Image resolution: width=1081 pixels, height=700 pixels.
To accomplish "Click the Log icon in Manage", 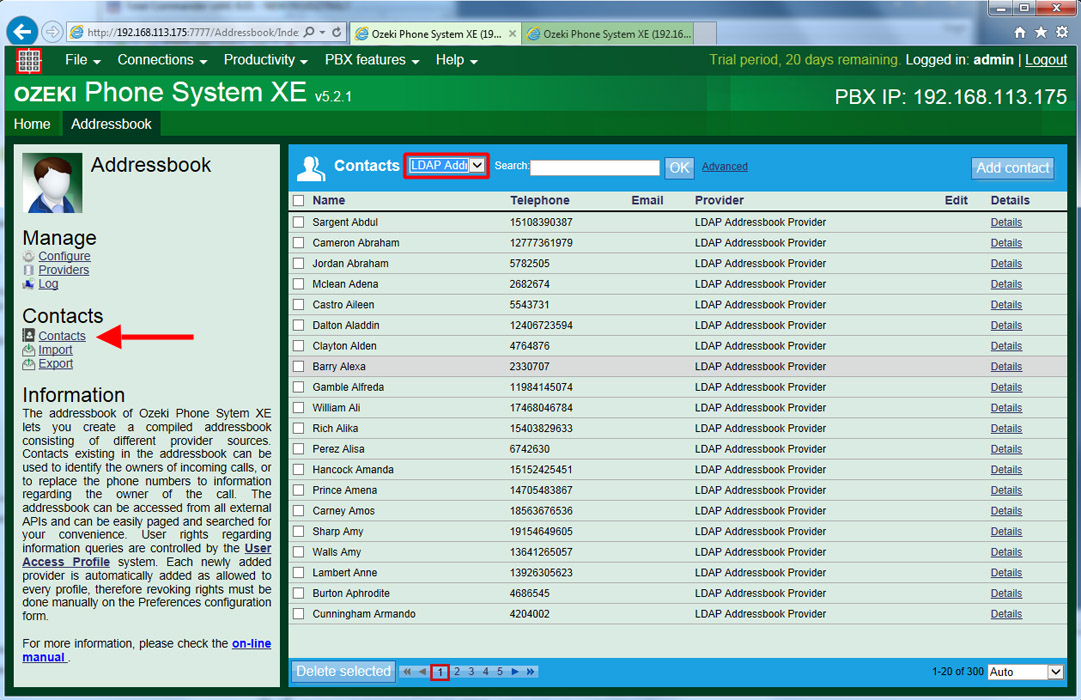I will point(28,284).
